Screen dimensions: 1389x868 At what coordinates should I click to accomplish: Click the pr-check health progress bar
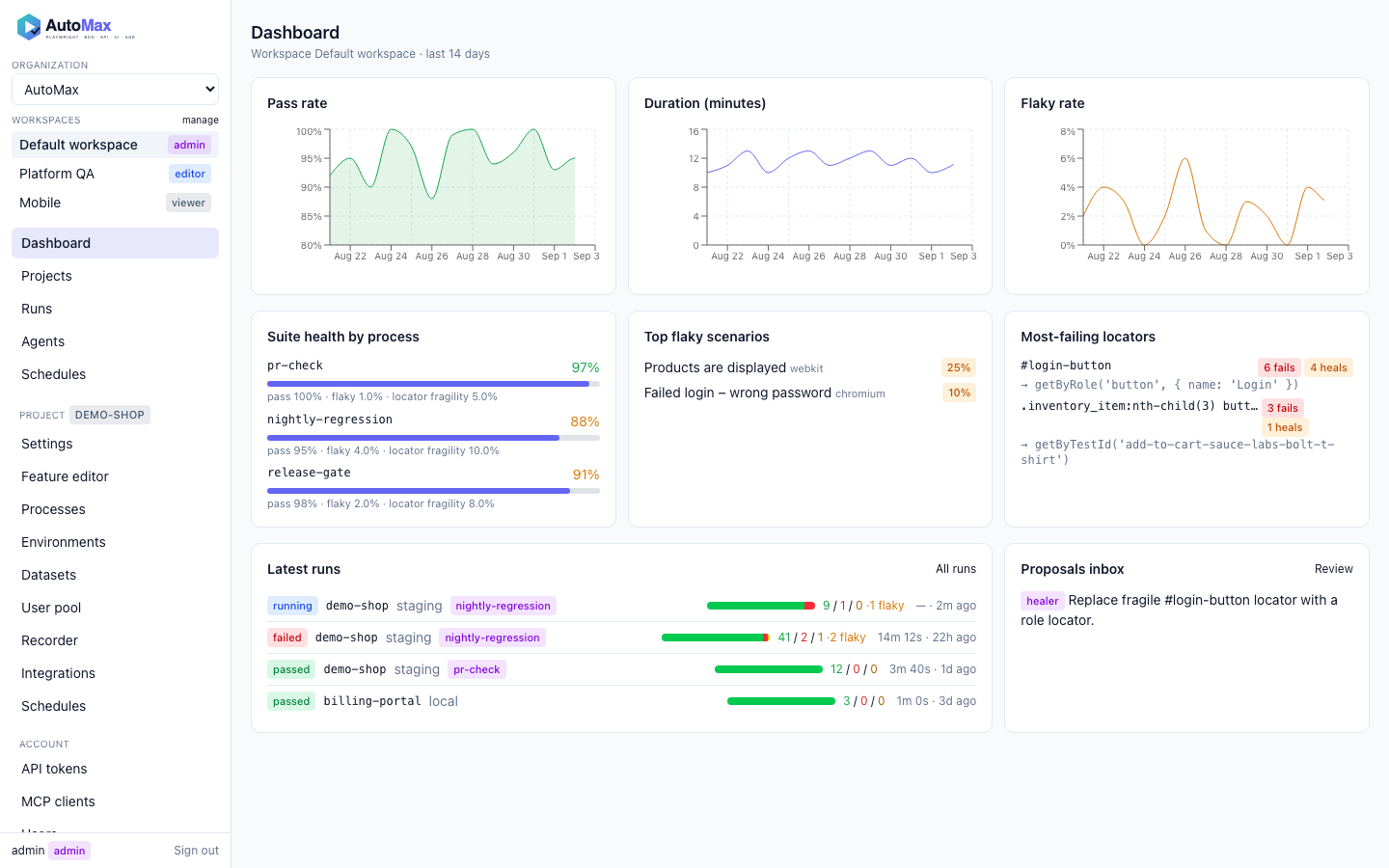point(433,384)
